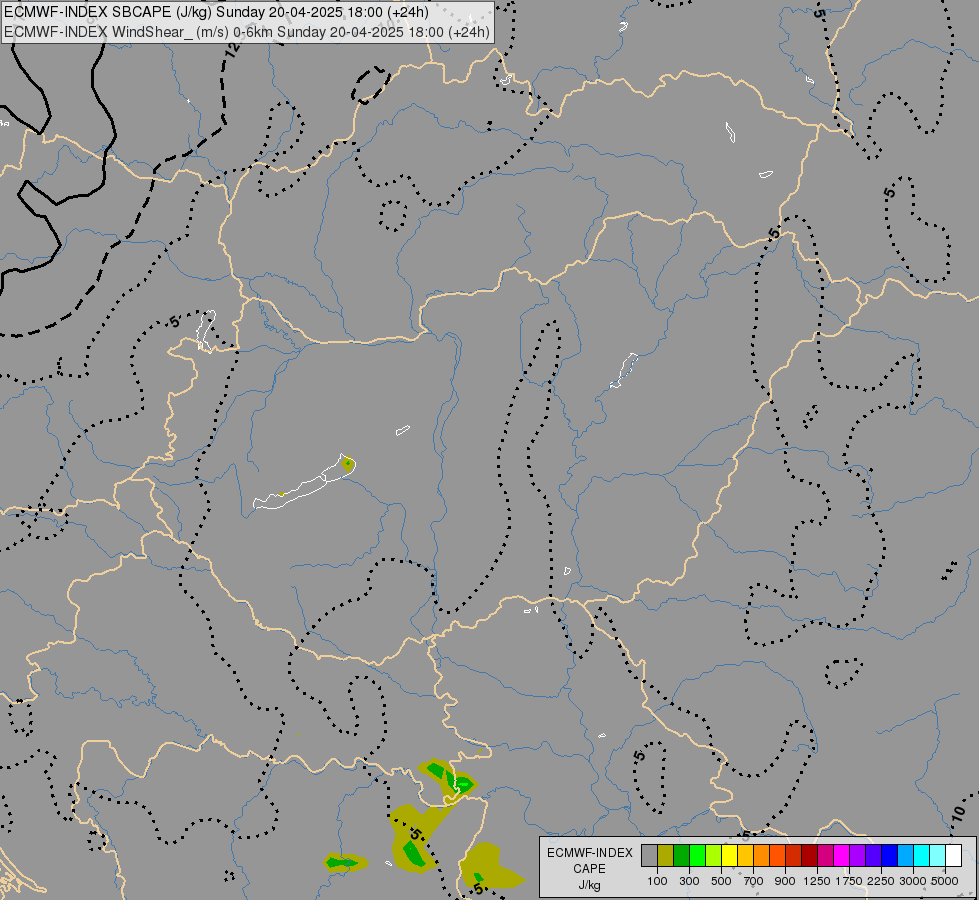
Task: Click the sky blue swatch before 3000
Action: (905, 856)
